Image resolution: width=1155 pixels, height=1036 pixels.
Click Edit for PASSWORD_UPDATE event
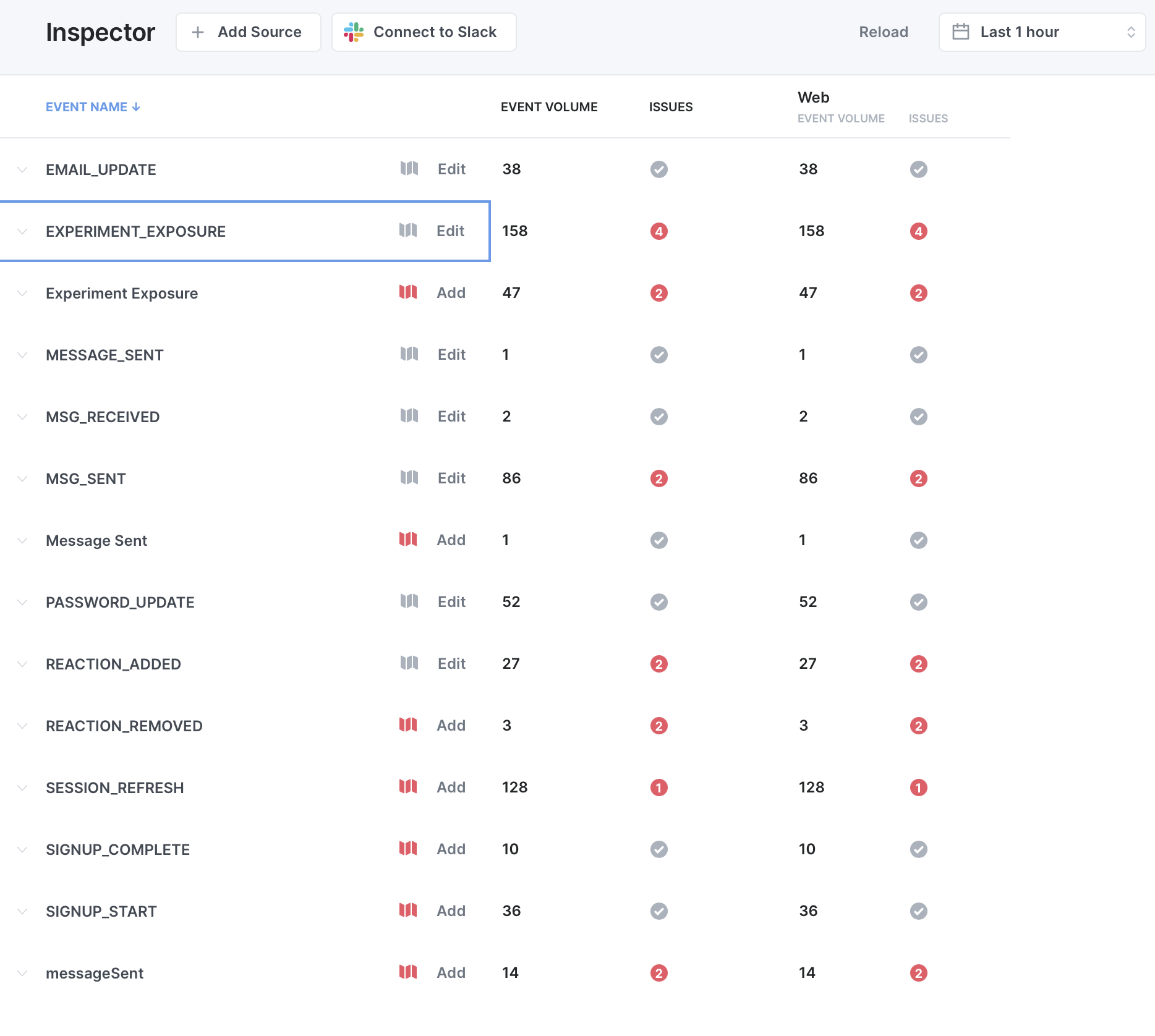[451, 602]
